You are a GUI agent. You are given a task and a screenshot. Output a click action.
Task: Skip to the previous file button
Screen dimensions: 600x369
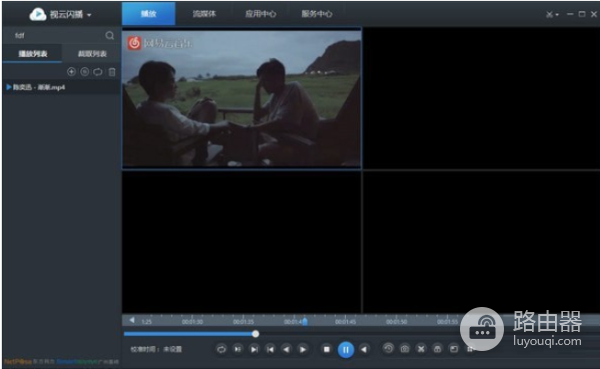coord(270,349)
